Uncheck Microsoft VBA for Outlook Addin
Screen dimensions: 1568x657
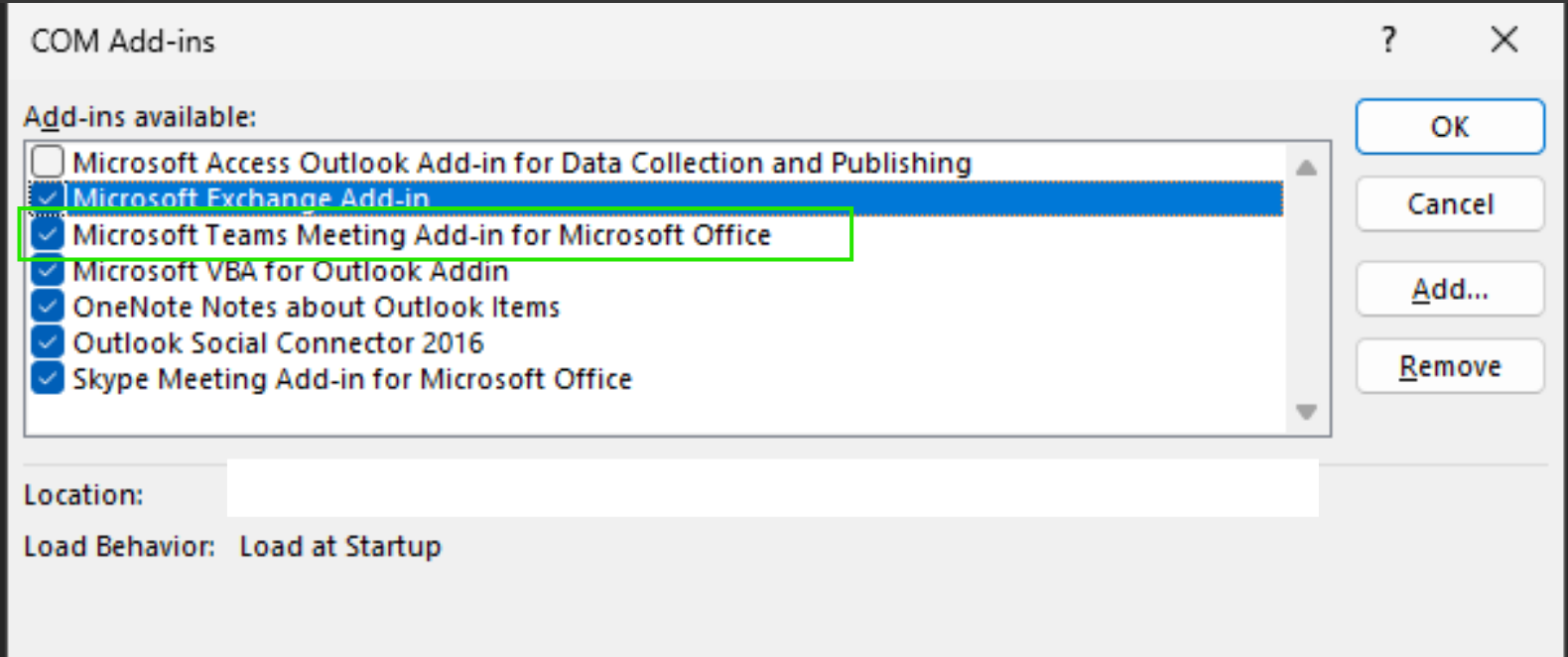48,270
